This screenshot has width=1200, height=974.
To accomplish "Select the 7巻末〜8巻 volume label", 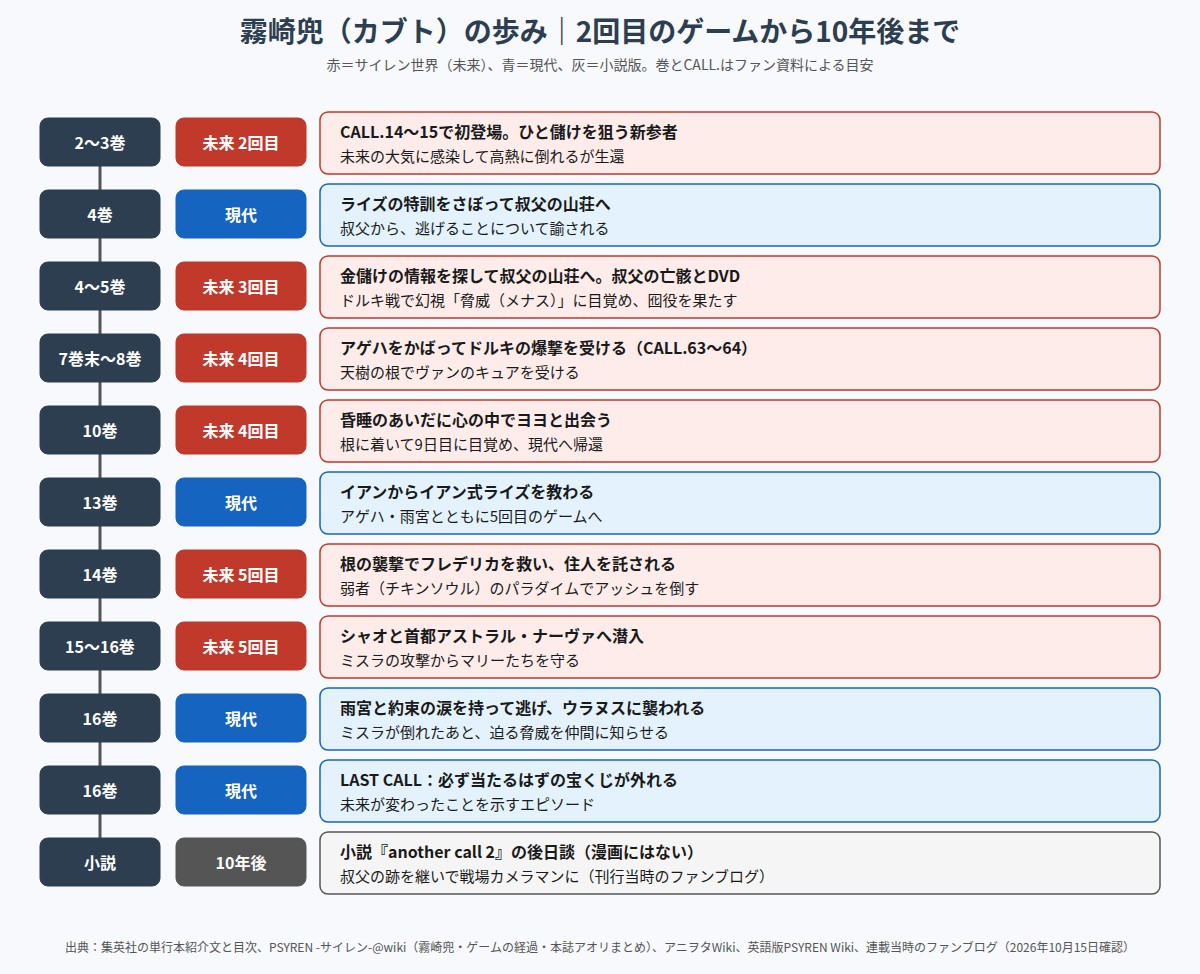I will (100, 358).
